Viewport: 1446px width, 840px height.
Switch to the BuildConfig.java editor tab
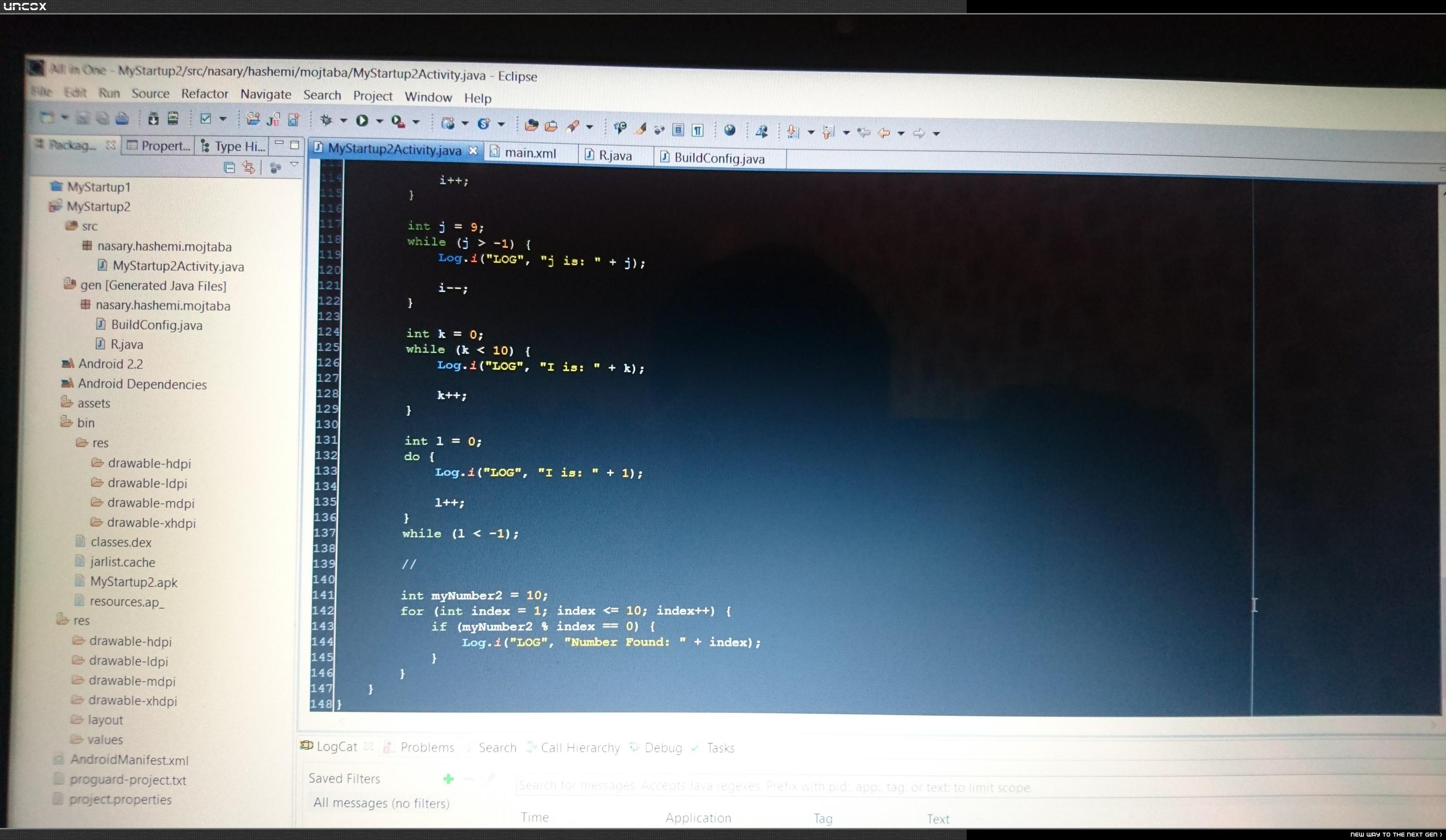pyautogui.click(x=719, y=159)
